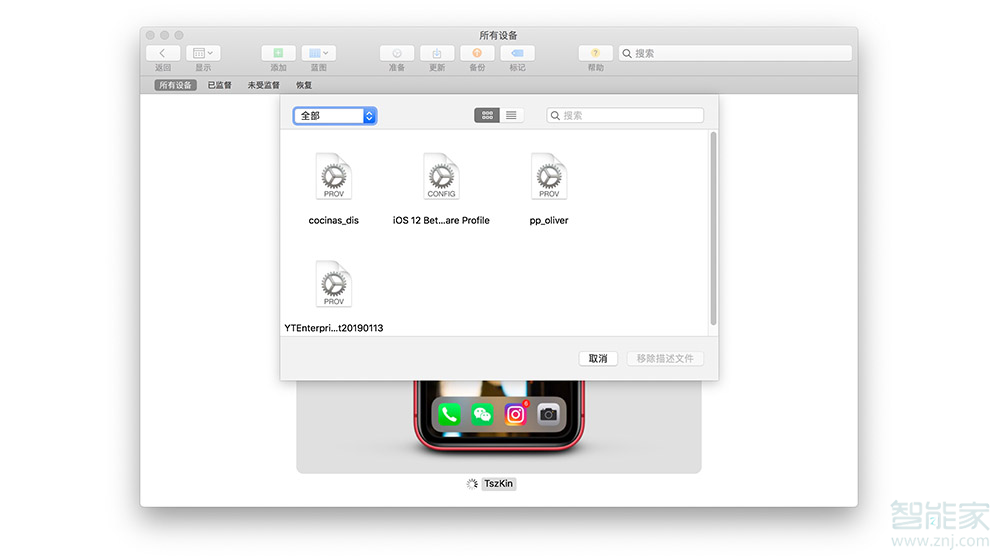Select the 所有设备 tab
This screenshot has width=1000, height=560.
[x=174, y=85]
